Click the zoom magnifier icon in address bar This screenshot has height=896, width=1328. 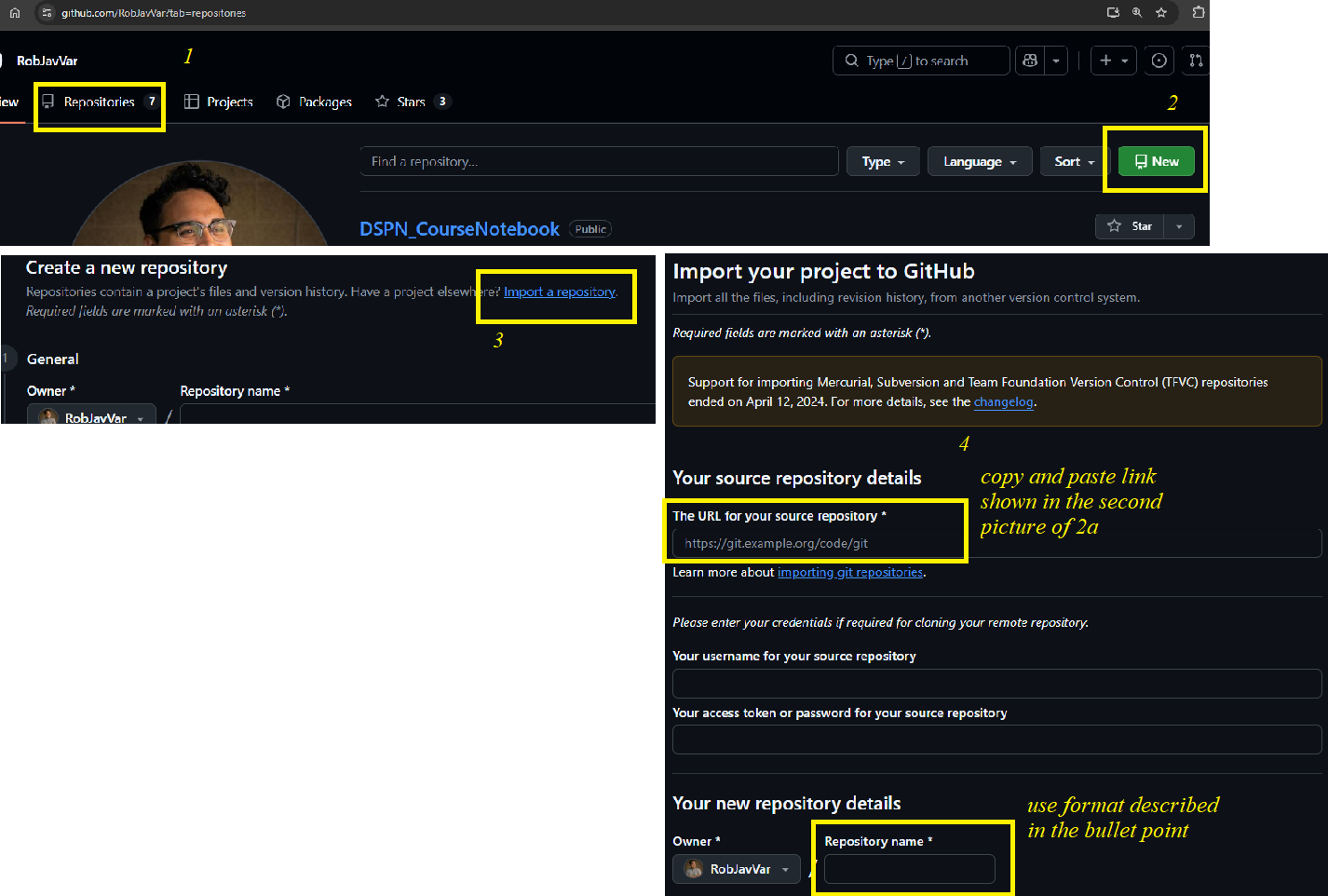point(1137,13)
